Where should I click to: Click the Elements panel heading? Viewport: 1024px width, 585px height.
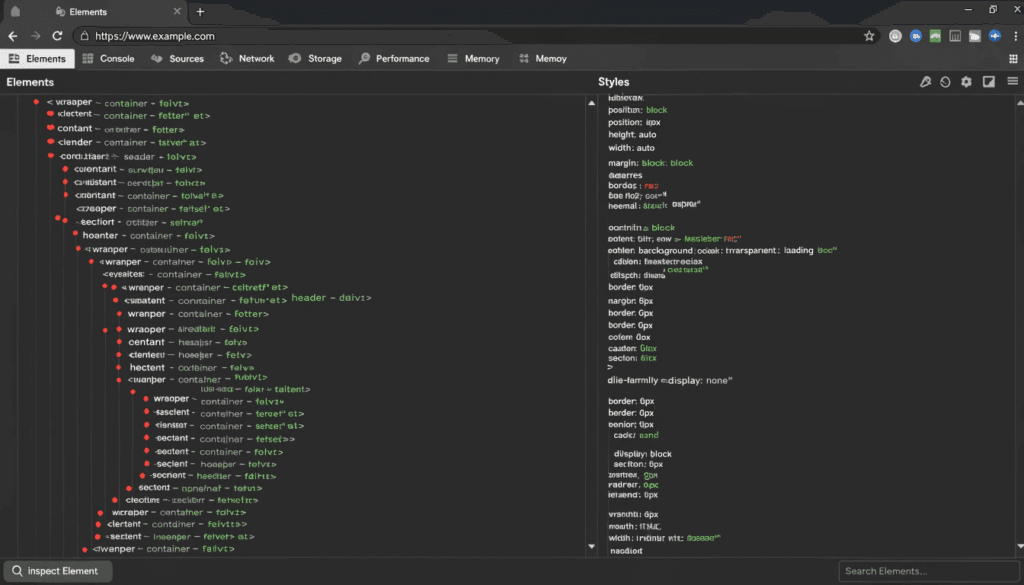(x=30, y=82)
